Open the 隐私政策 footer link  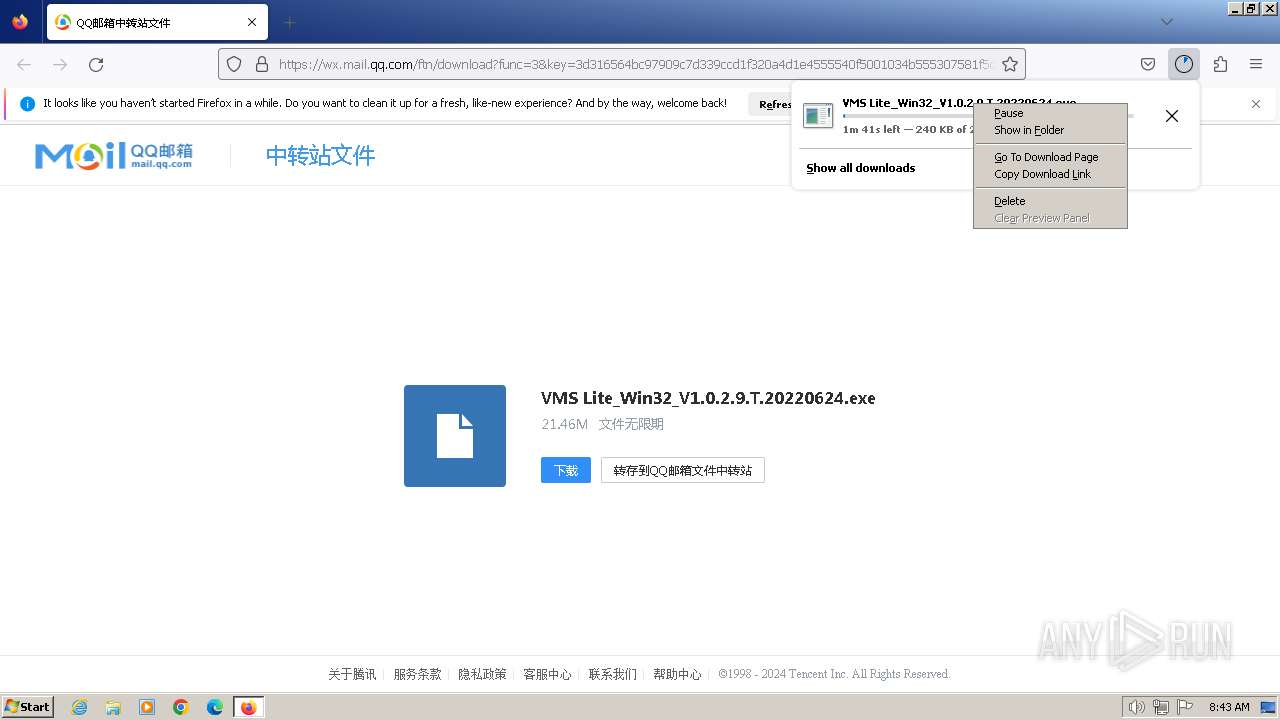482,674
